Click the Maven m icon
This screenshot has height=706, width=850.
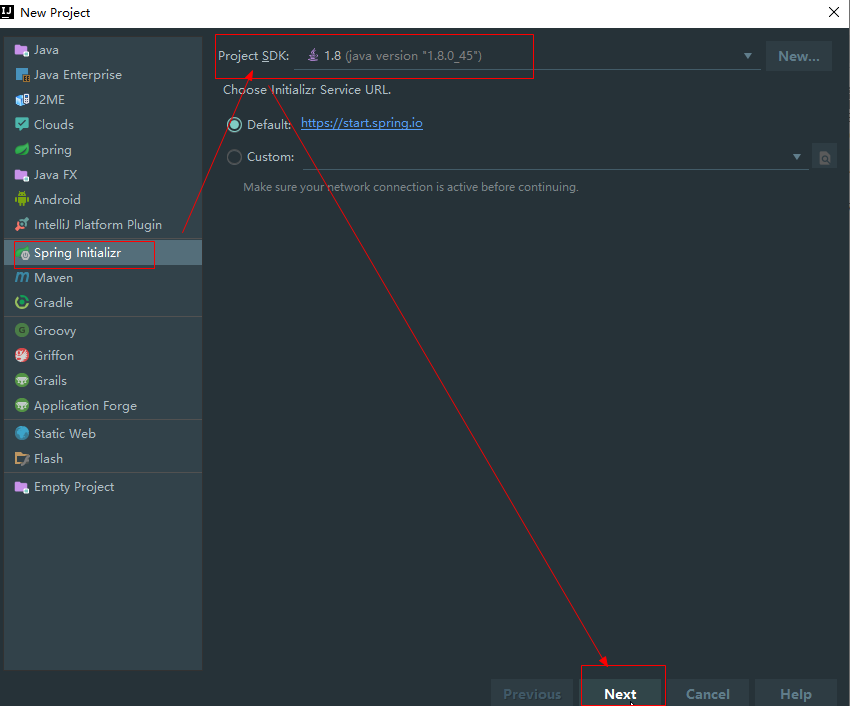22,278
